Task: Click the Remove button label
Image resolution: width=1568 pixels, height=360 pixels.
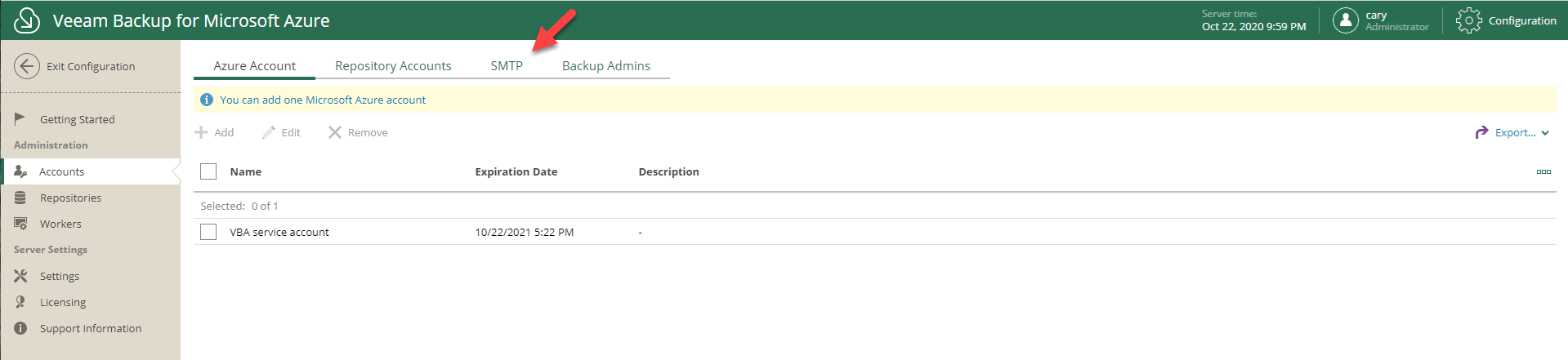Action: [x=368, y=132]
